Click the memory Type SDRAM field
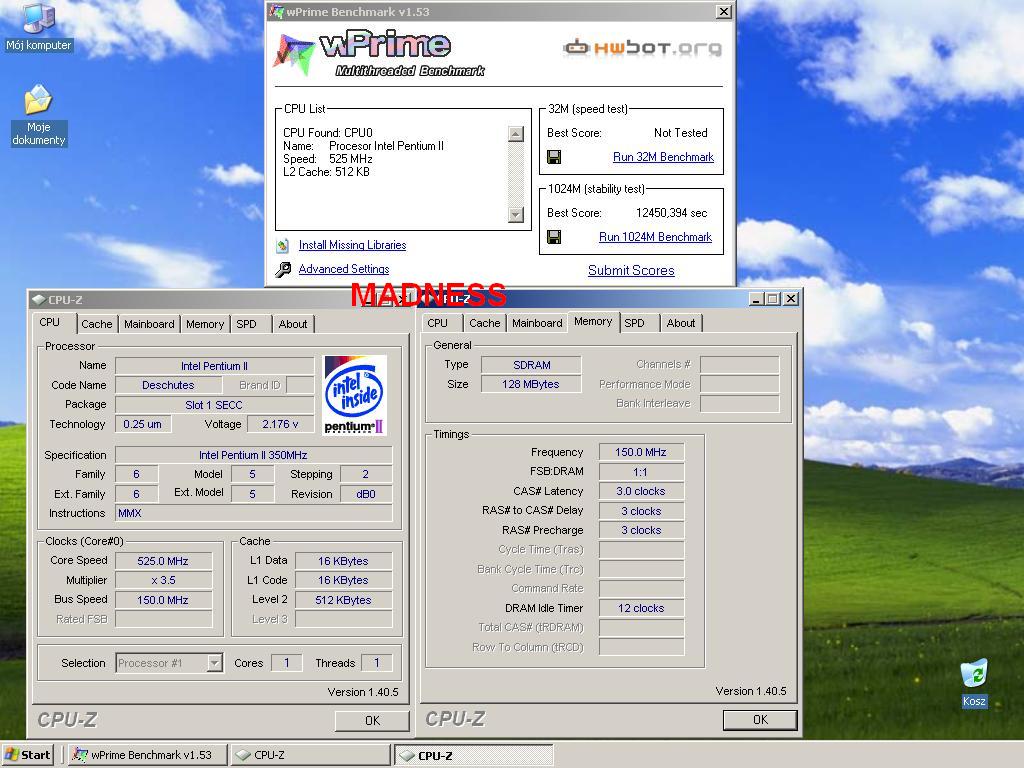This screenshot has height=768, width=1024. [x=531, y=365]
